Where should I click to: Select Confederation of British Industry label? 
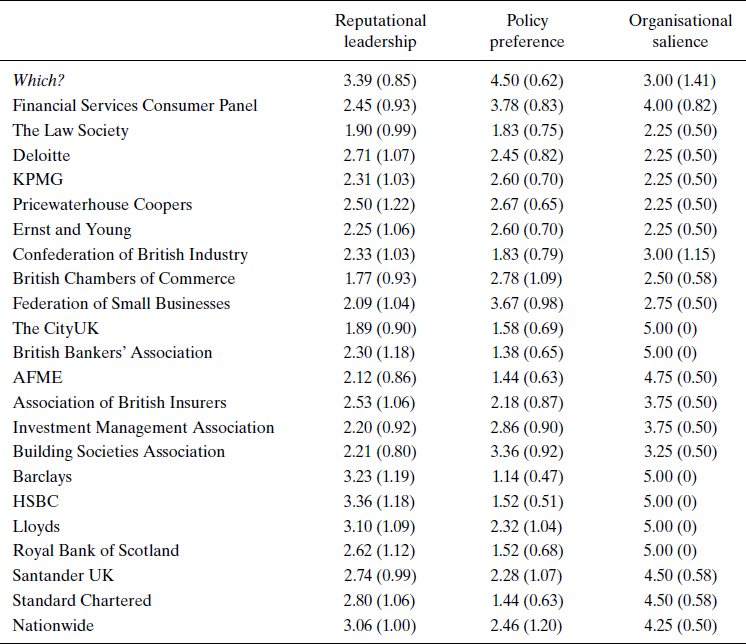[x=130, y=254]
